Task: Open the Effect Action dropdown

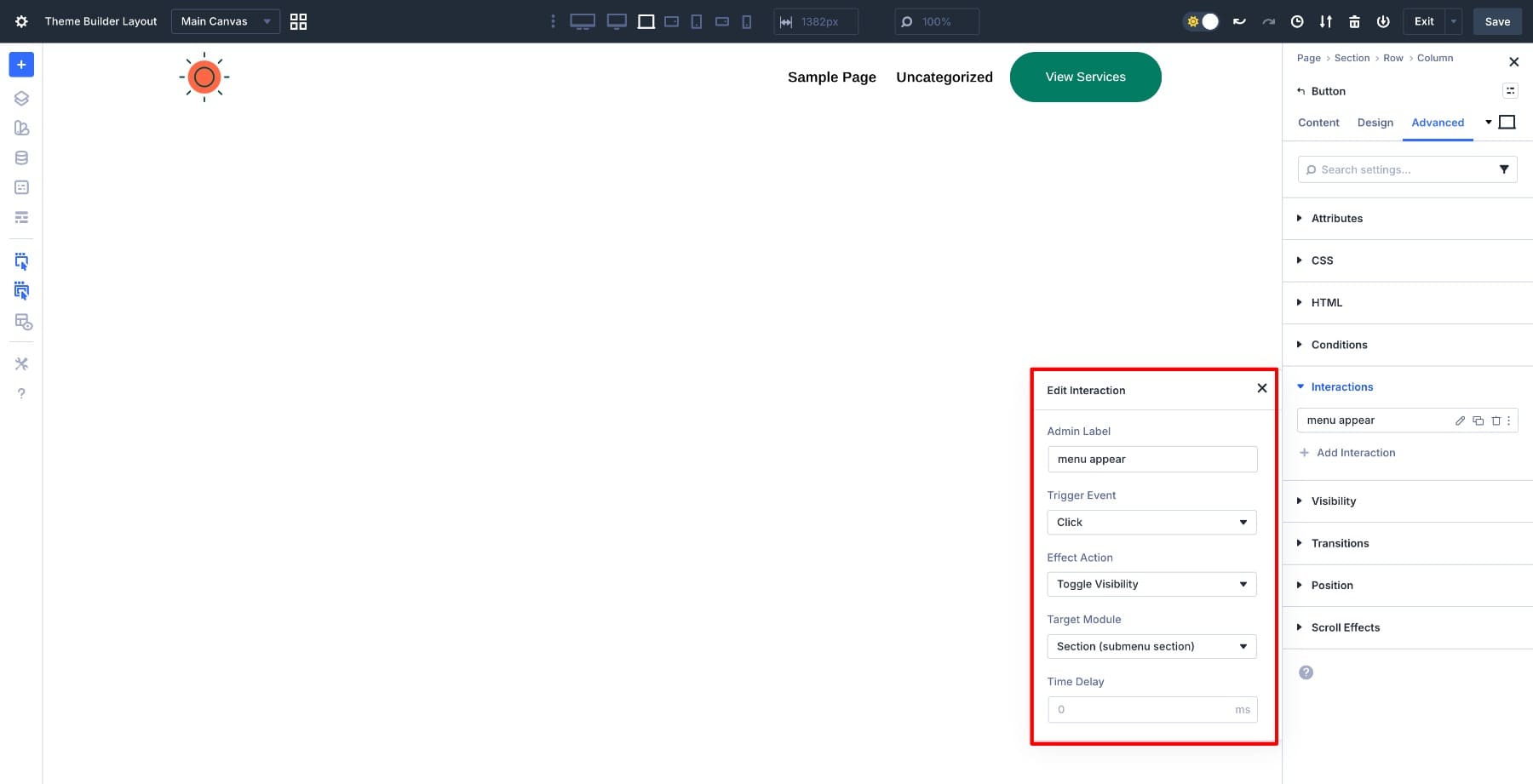Action: coord(1151,584)
